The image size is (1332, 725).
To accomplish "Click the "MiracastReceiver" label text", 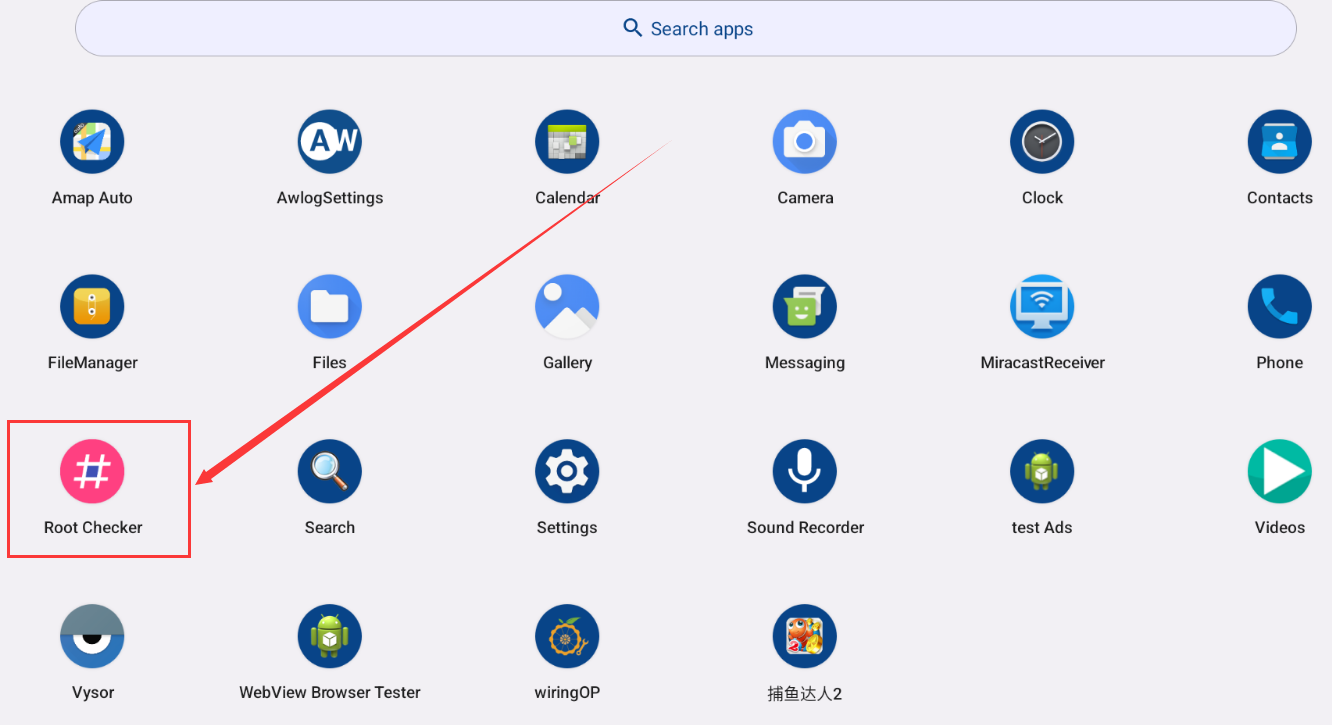I will (x=1042, y=363).
